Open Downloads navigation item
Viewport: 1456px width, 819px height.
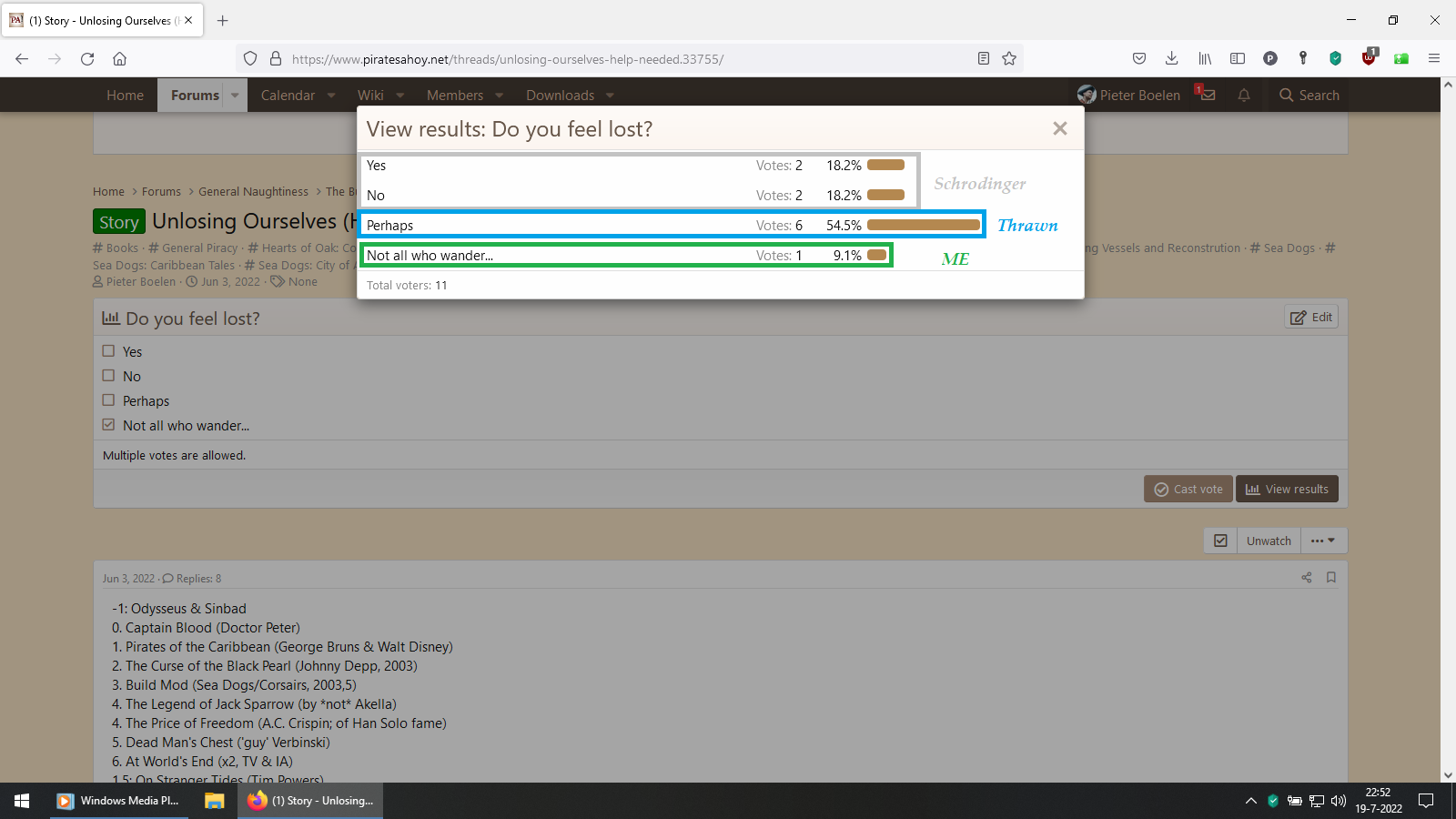click(560, 95)
